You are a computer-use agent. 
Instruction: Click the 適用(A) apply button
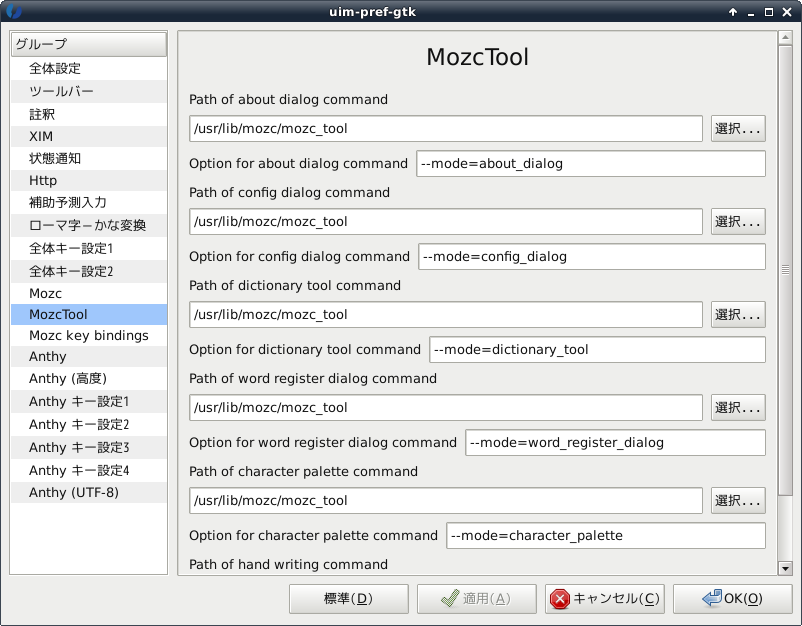click(477, 599)
